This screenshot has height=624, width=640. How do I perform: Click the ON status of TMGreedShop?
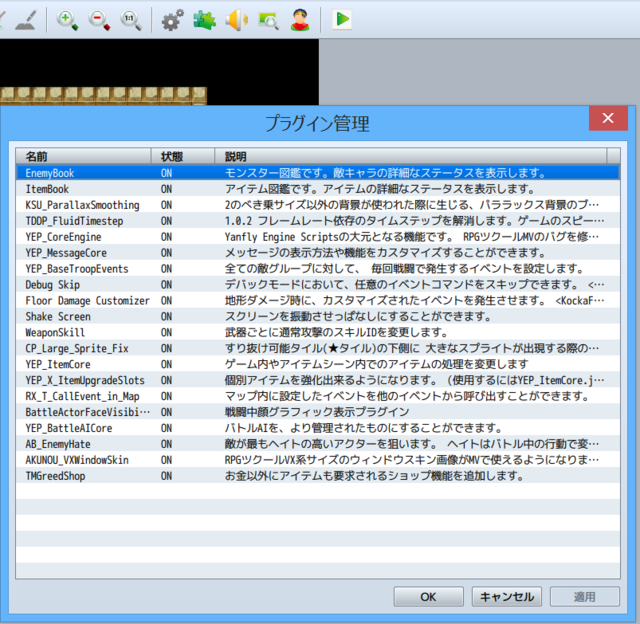click(166, 475)
